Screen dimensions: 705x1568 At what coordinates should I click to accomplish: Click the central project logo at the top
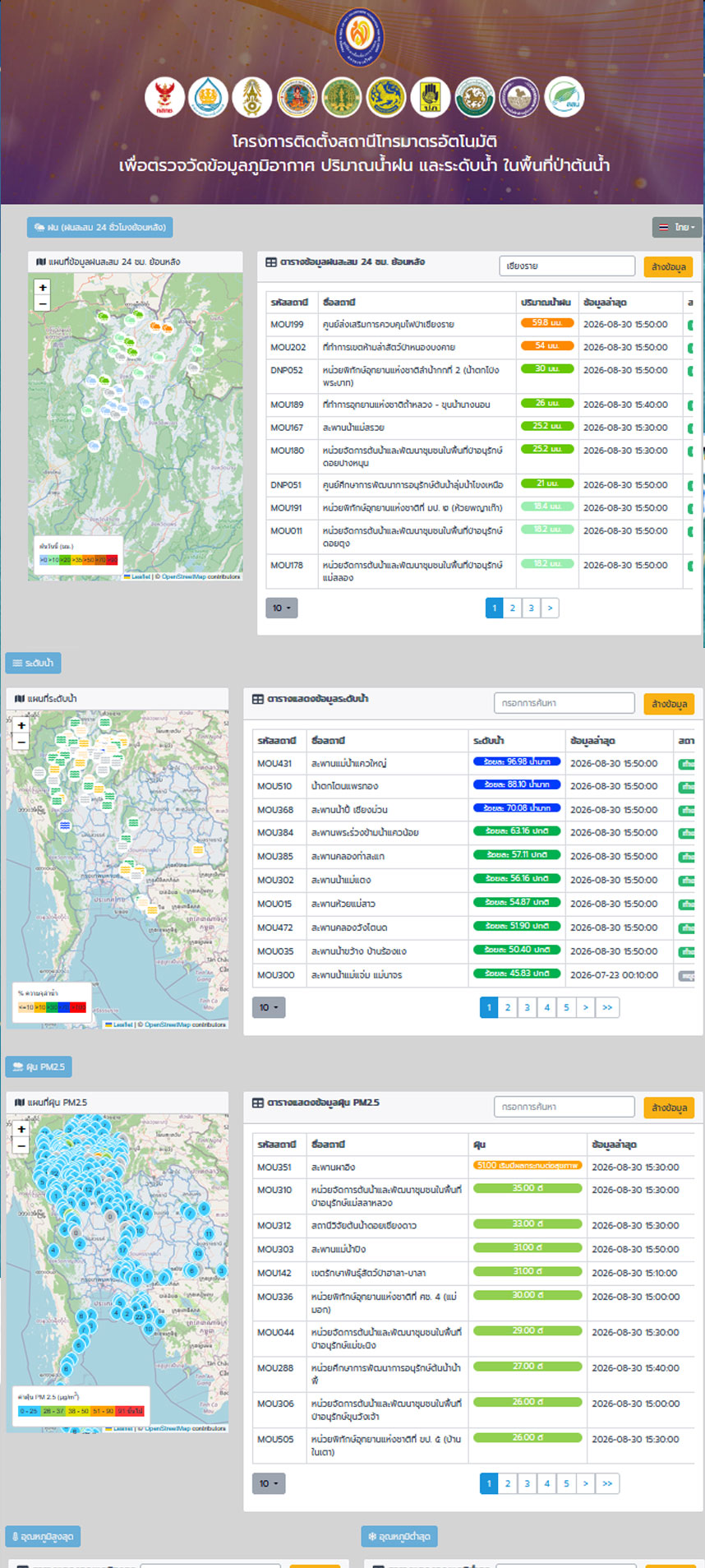(x=360, y=36)
